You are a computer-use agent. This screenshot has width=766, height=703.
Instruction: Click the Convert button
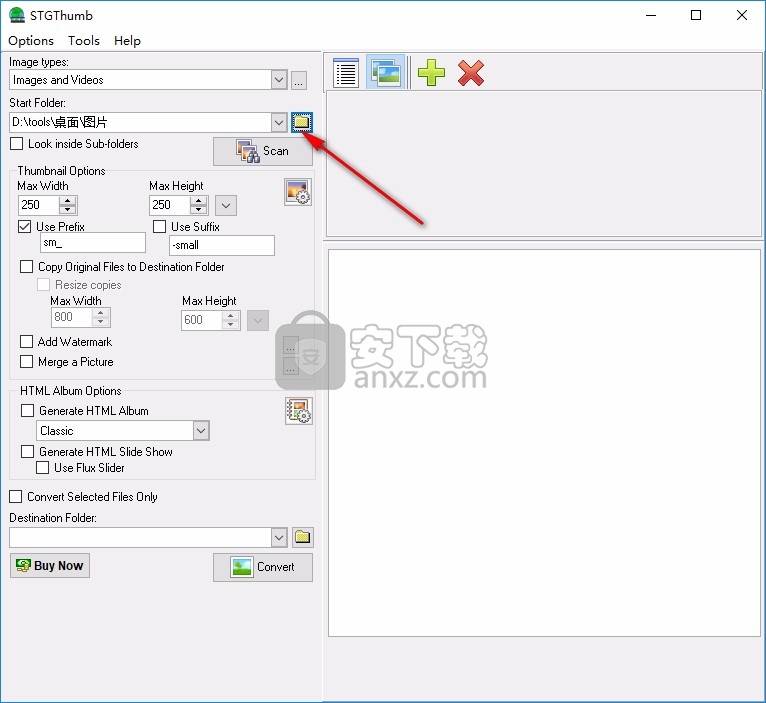pyautogui.click(x=263, y=567)
